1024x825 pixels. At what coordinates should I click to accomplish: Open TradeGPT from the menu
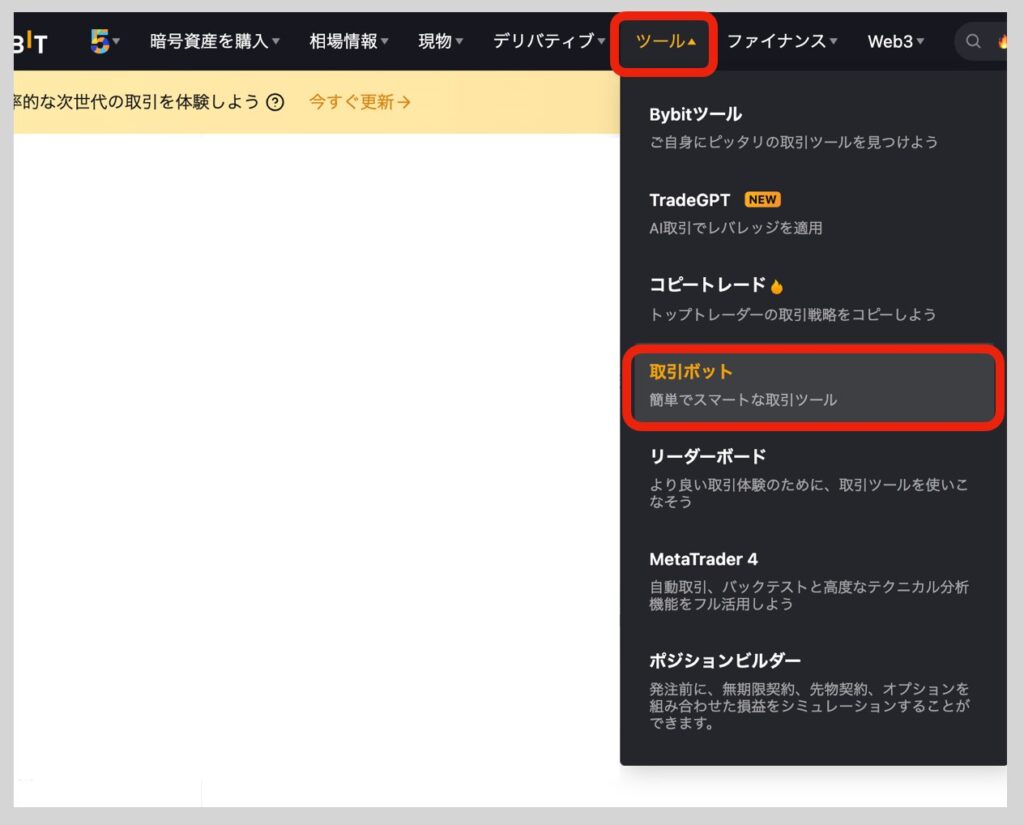click(690, 199)
